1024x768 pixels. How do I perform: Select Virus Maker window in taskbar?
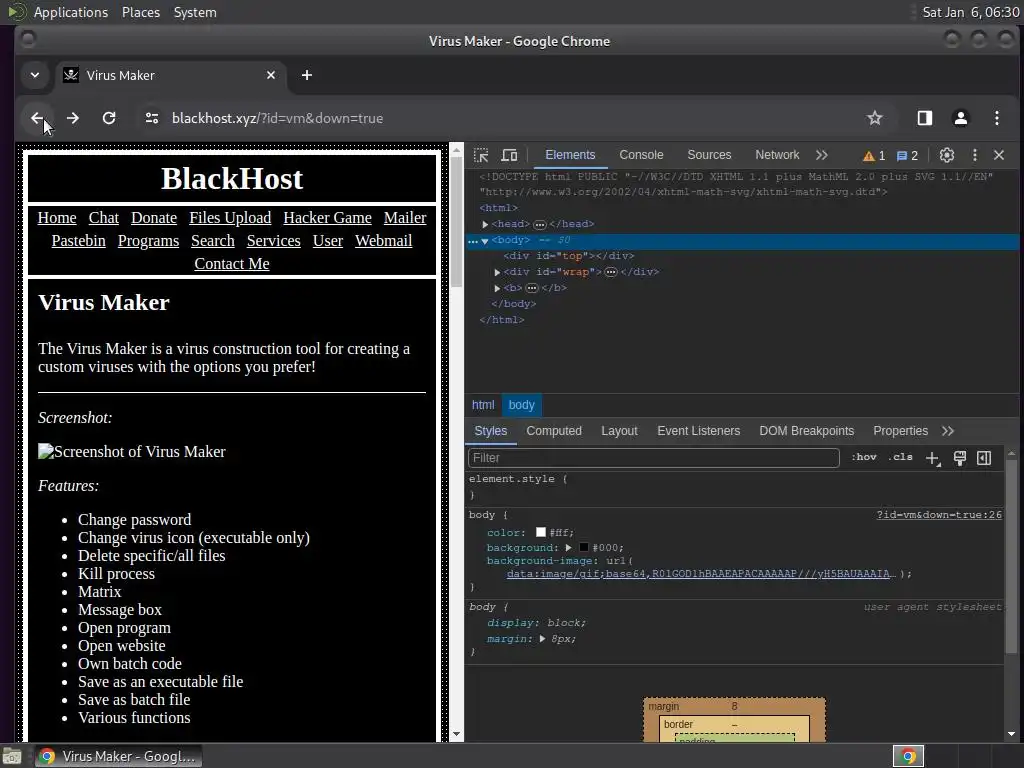click(118, 756)
